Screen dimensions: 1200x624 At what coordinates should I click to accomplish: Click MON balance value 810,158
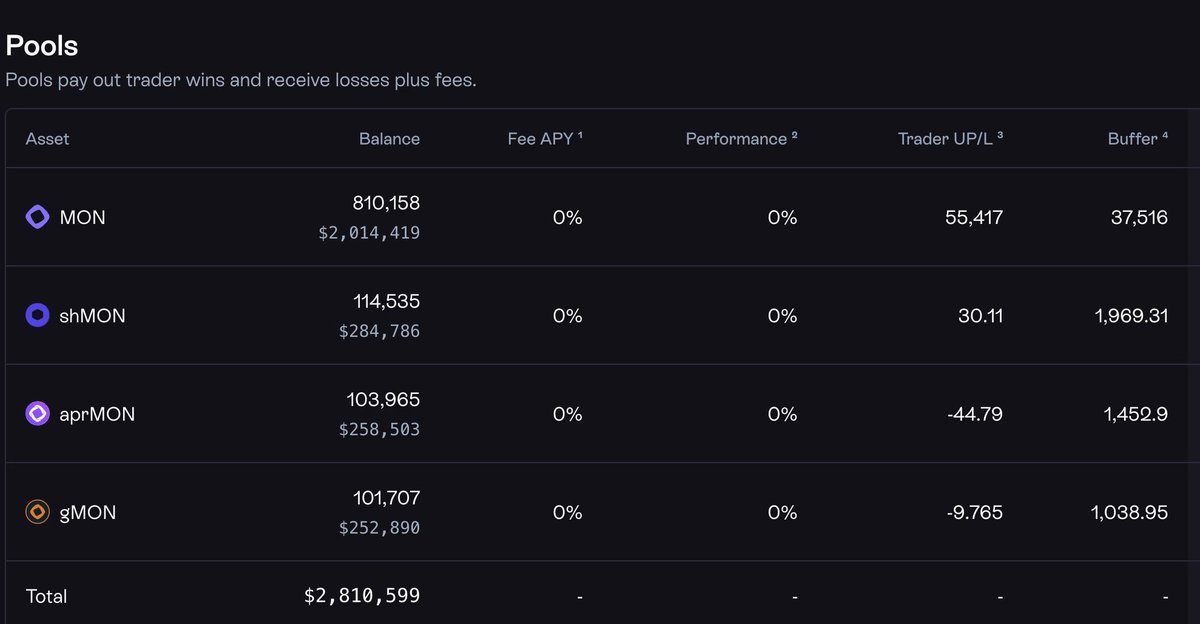point(386,203)
